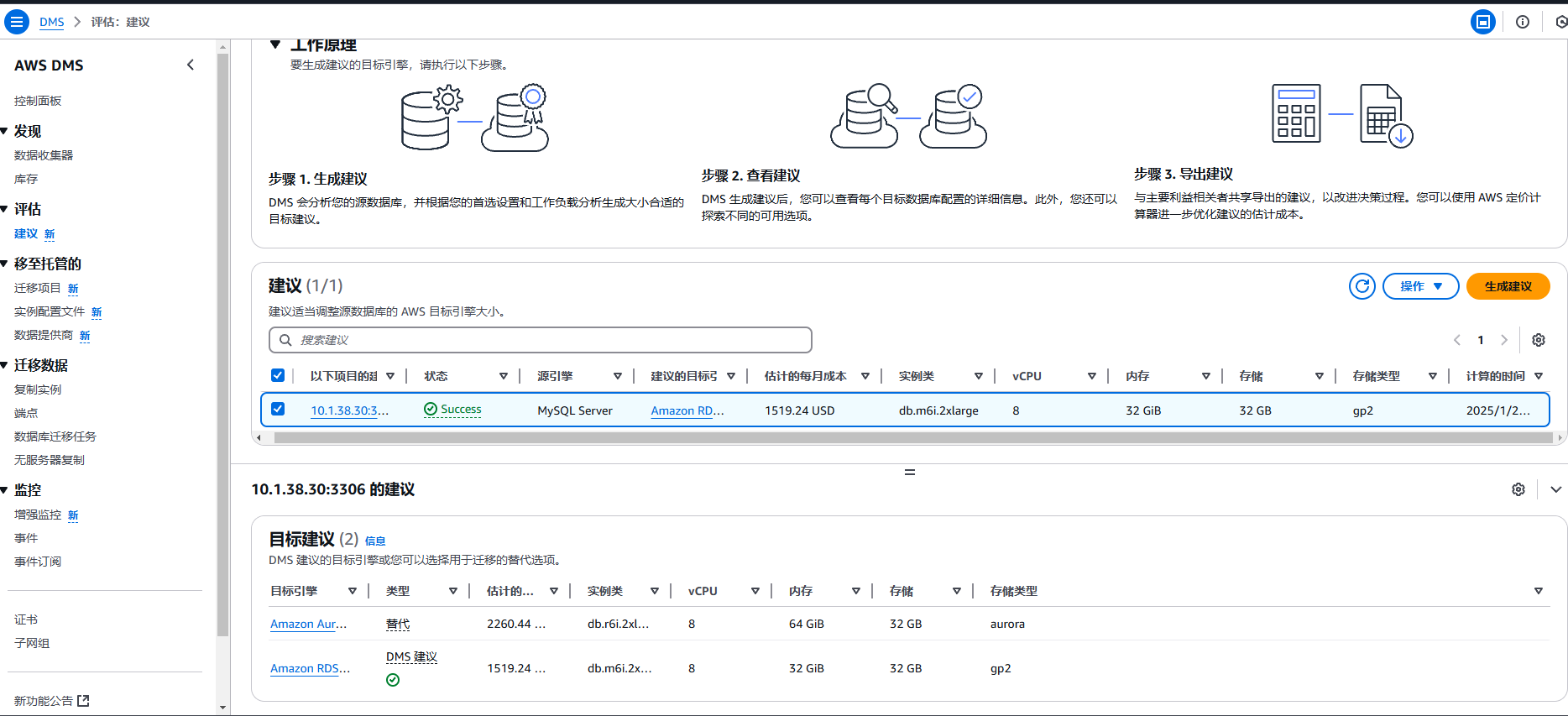Click the search magnifier icon
This screenshot has height=716, width=1568.
coord(285,340)
